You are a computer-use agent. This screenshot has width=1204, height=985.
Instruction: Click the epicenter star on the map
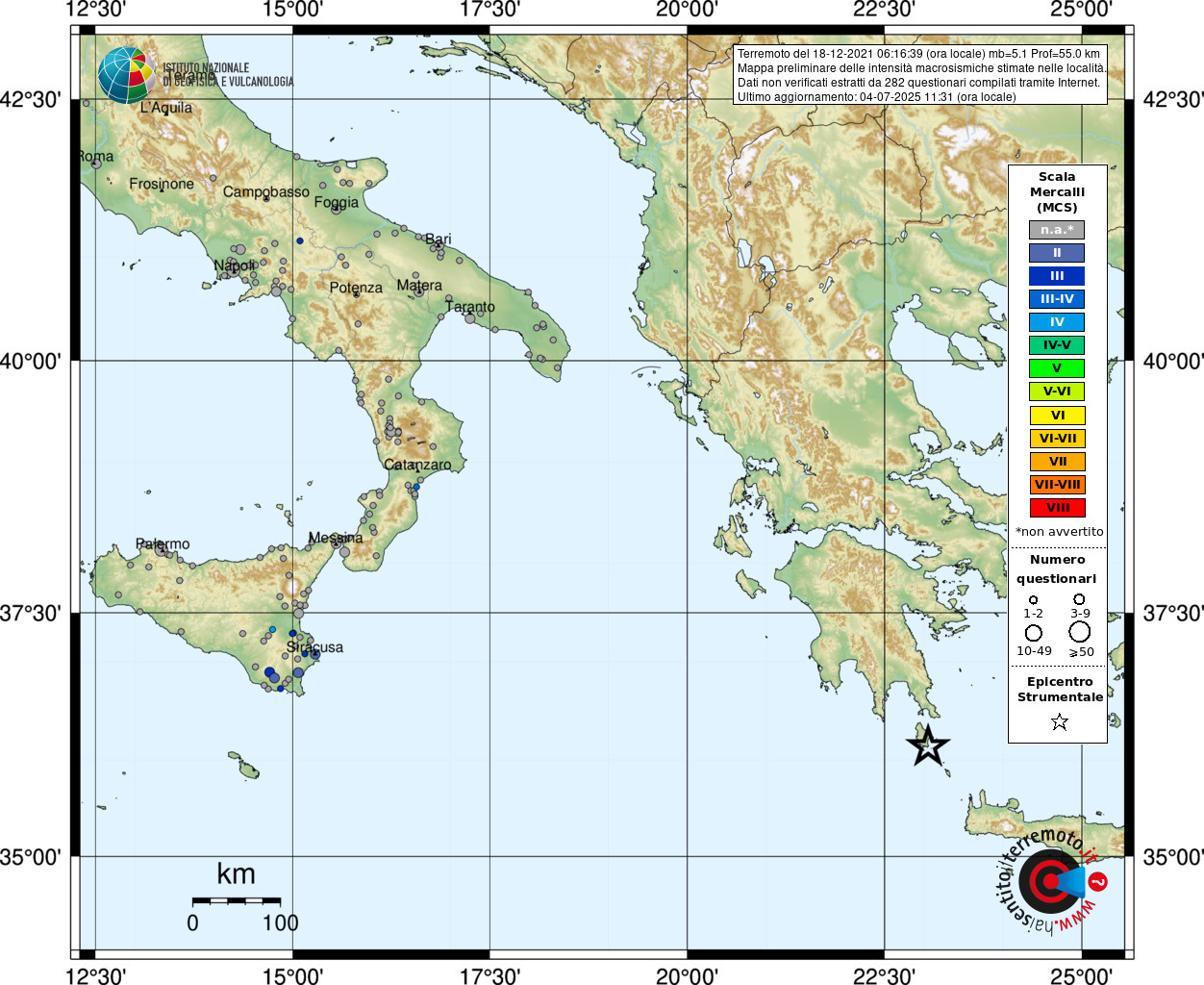tap(927, 746)
